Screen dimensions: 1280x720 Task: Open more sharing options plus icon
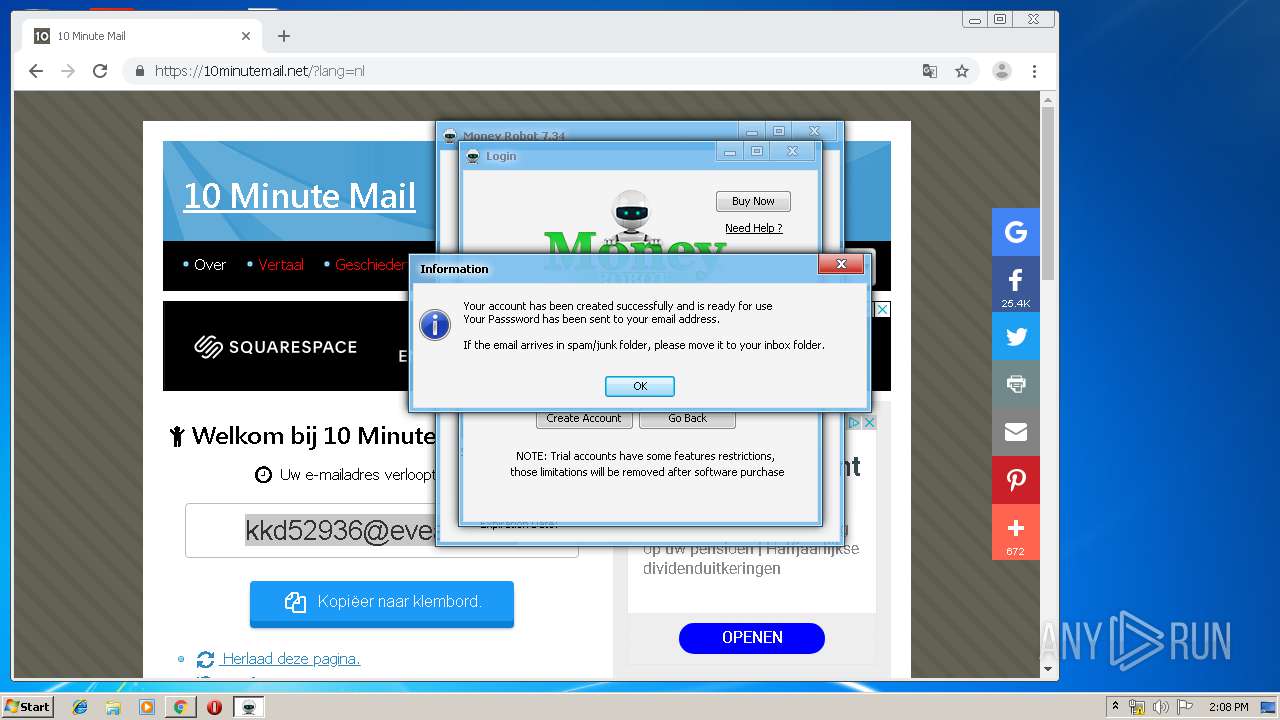point(1016,532)
